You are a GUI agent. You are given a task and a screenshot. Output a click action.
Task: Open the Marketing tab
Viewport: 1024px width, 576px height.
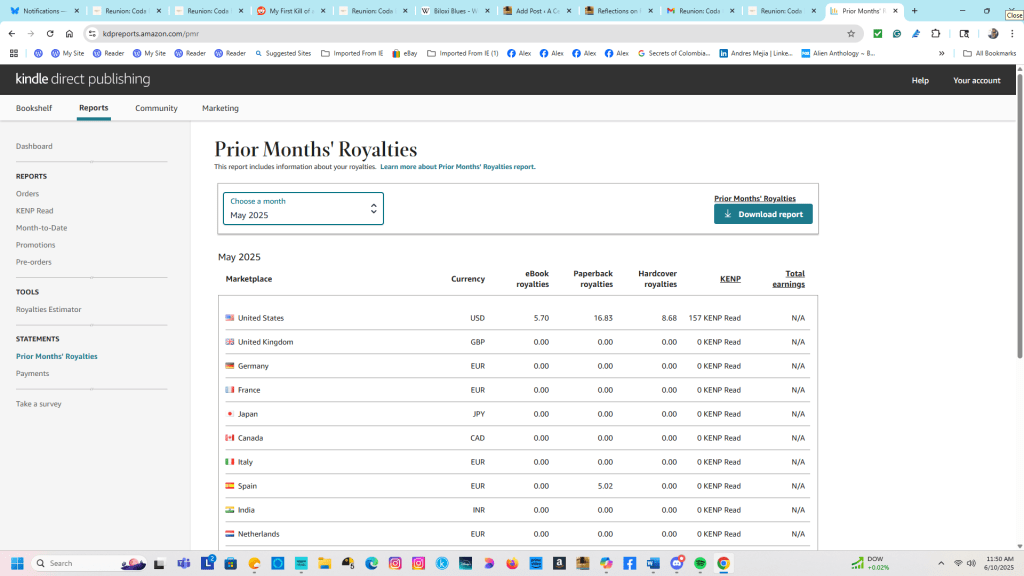220,108
